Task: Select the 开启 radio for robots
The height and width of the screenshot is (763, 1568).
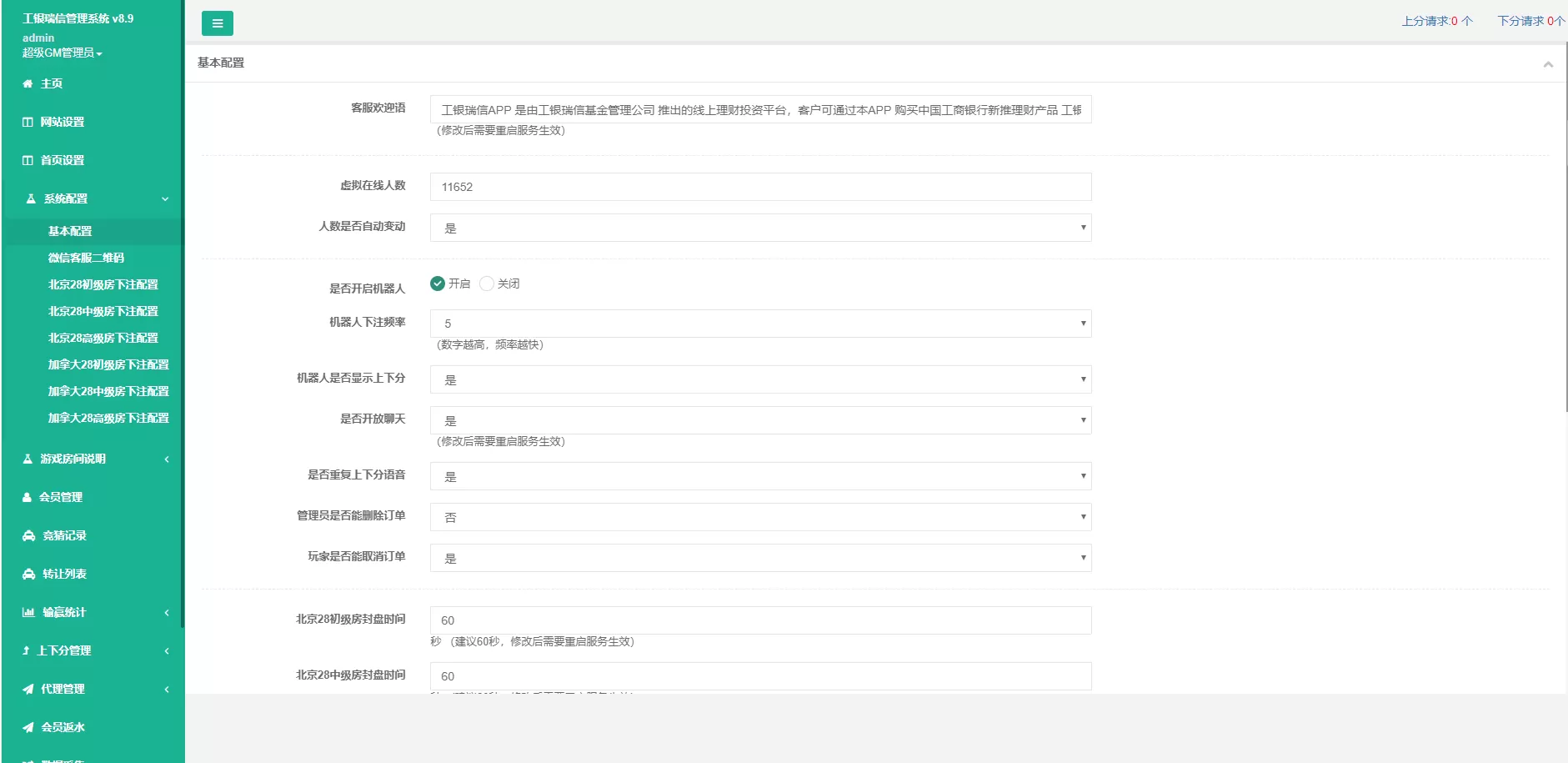Action: click(438, 284)
